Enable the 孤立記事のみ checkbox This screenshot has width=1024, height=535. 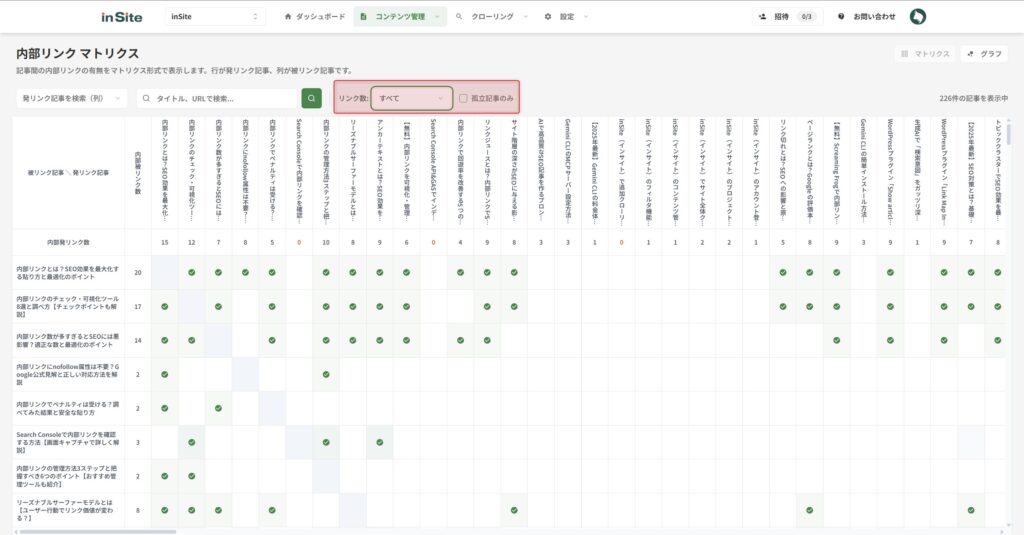[x=463, y=98]
